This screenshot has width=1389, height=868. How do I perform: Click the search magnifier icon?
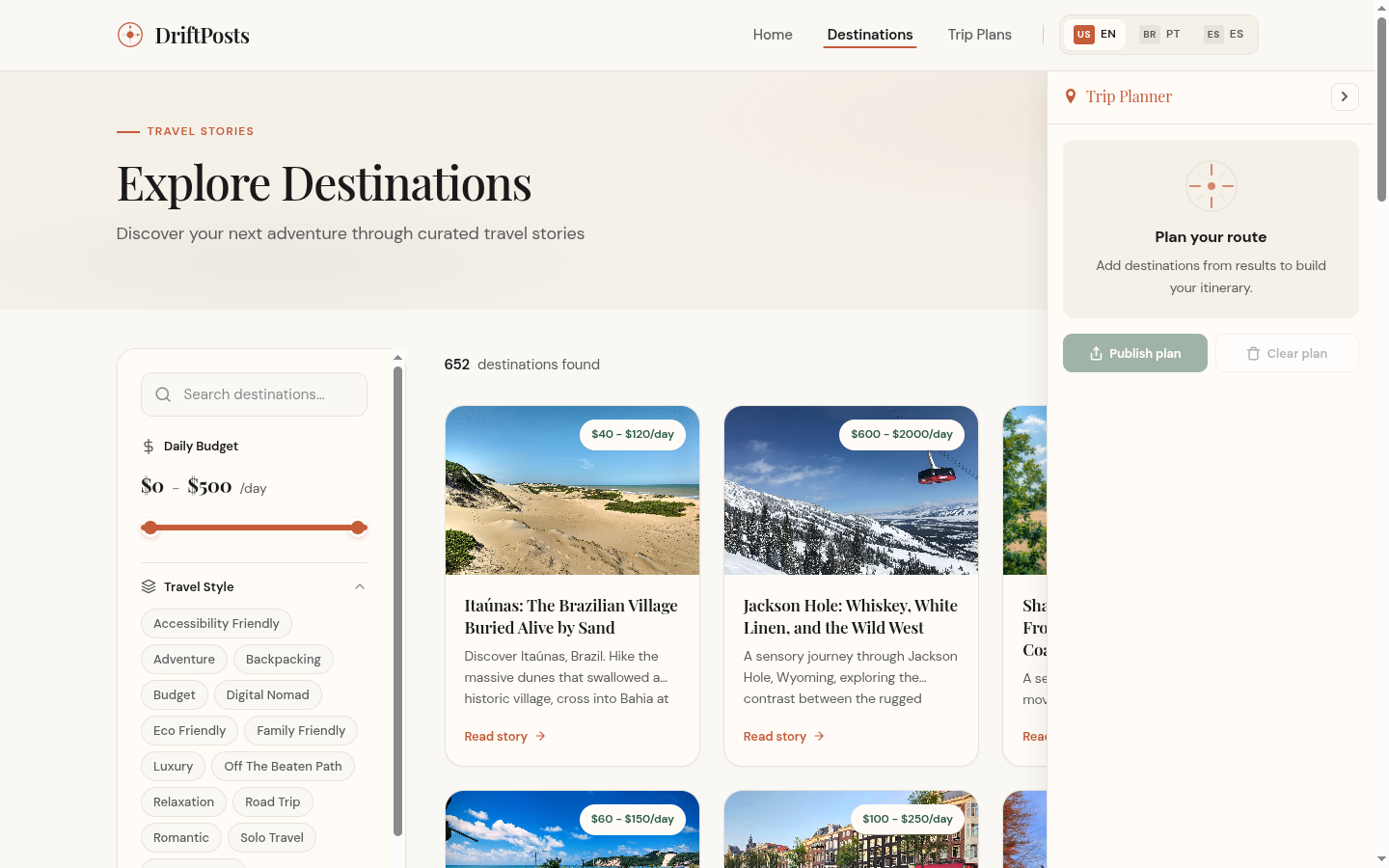(163, 393)
